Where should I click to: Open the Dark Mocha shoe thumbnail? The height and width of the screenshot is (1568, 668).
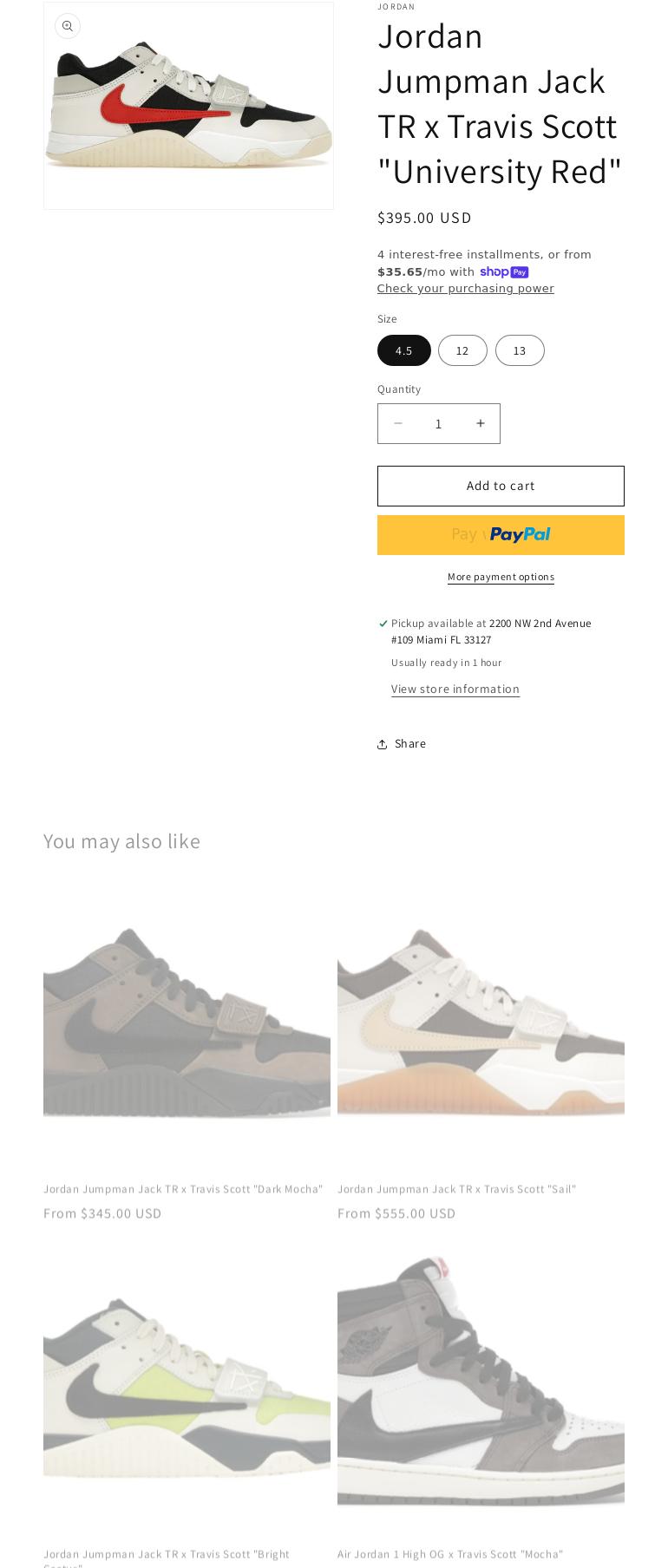pos(187,1020)
